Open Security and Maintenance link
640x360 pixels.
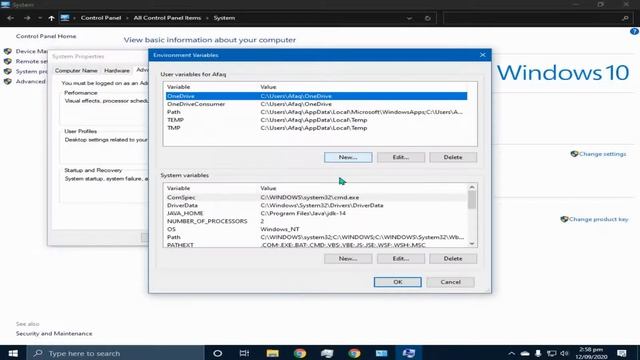click(x=54, y=333)
